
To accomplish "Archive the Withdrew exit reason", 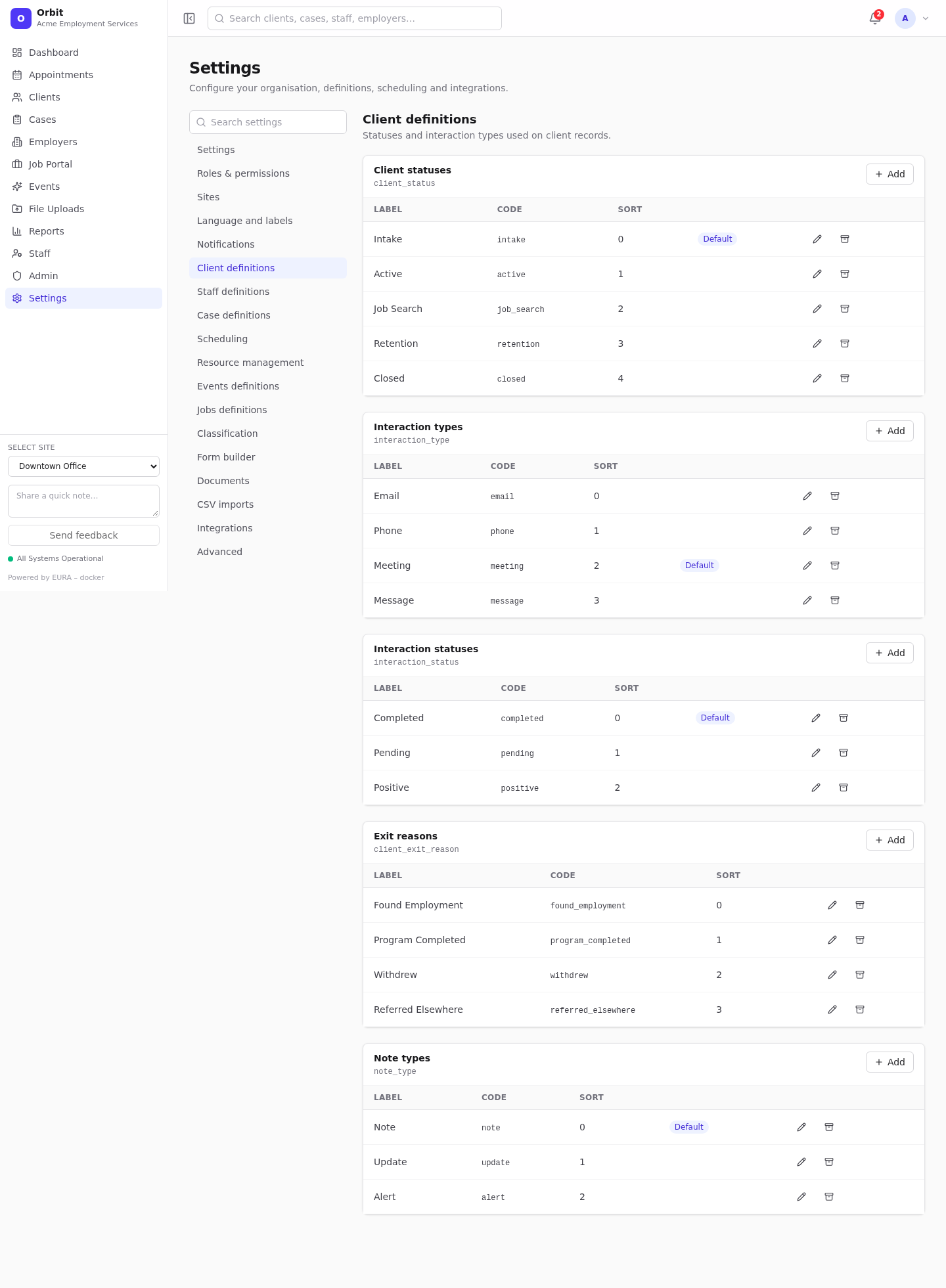I will pos(860,975).
